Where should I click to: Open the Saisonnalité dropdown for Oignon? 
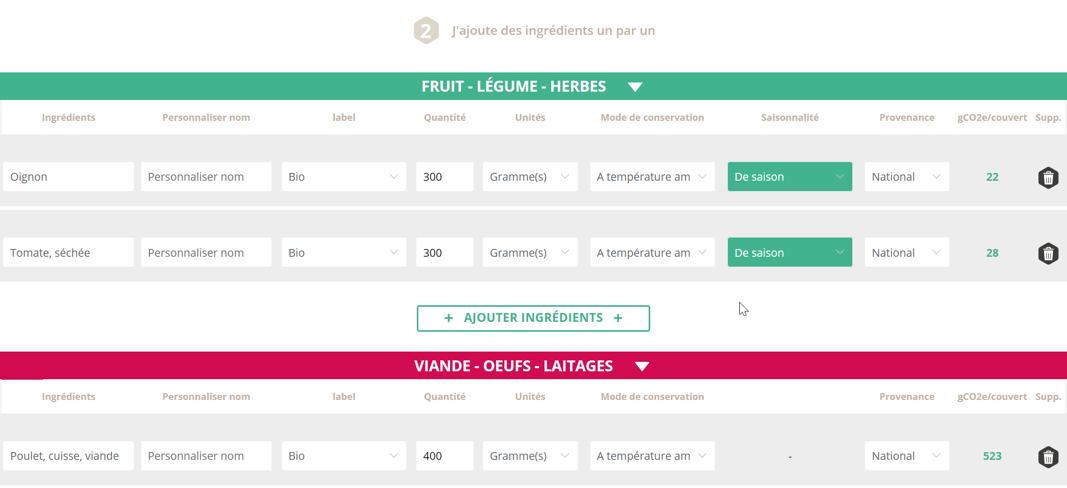click(x=789, y=177)
